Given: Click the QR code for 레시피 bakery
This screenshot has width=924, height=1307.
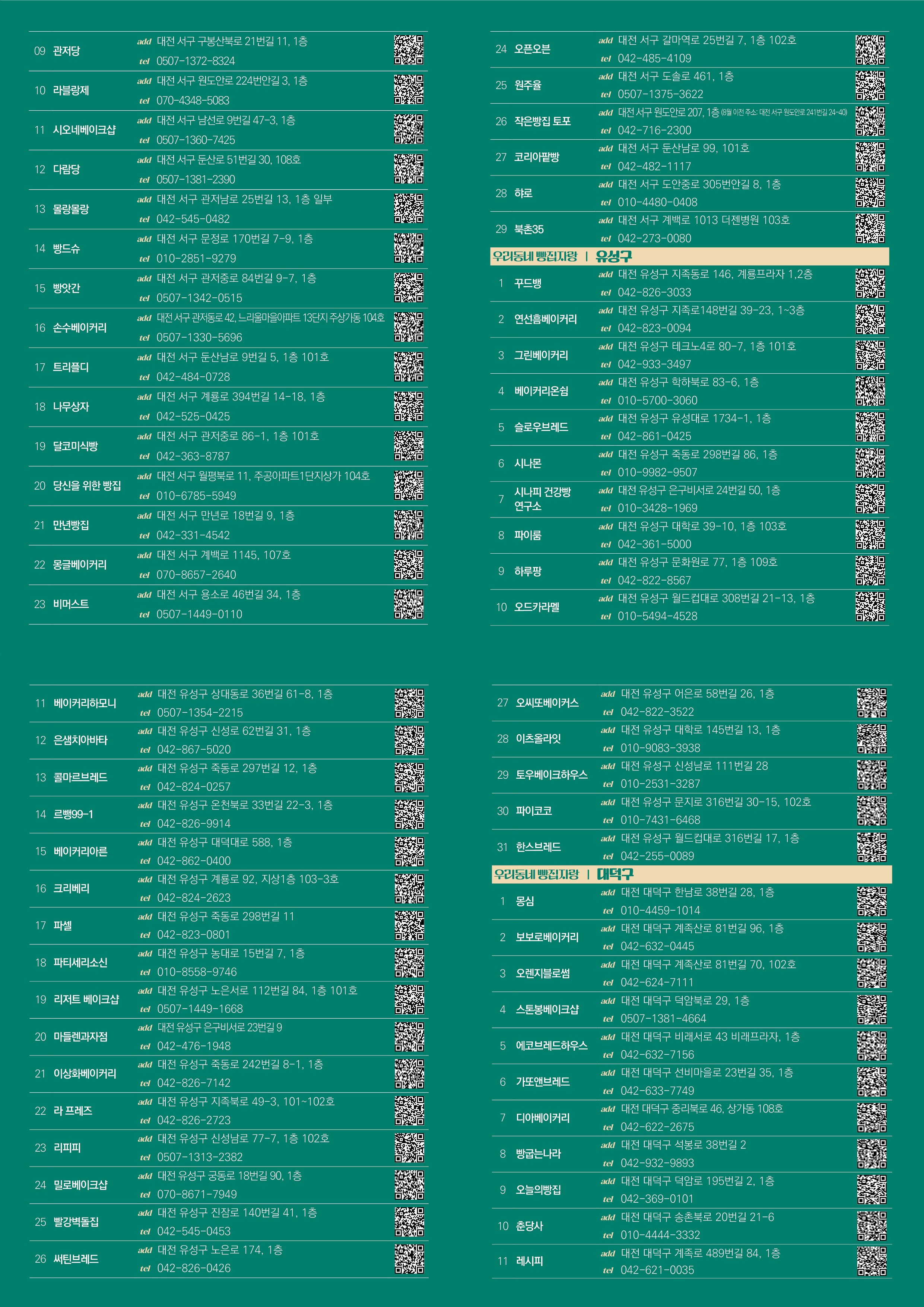Looking at the screenshot, I should coord(871,1261).
